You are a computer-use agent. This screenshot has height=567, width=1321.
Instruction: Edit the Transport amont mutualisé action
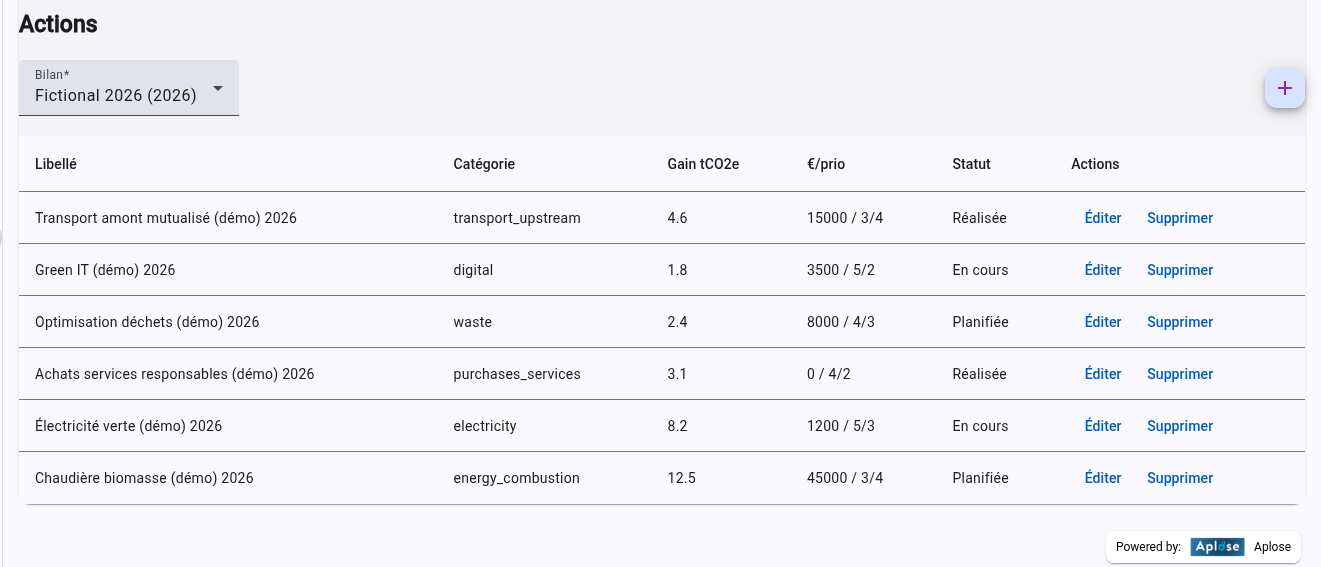[1103, 218]
